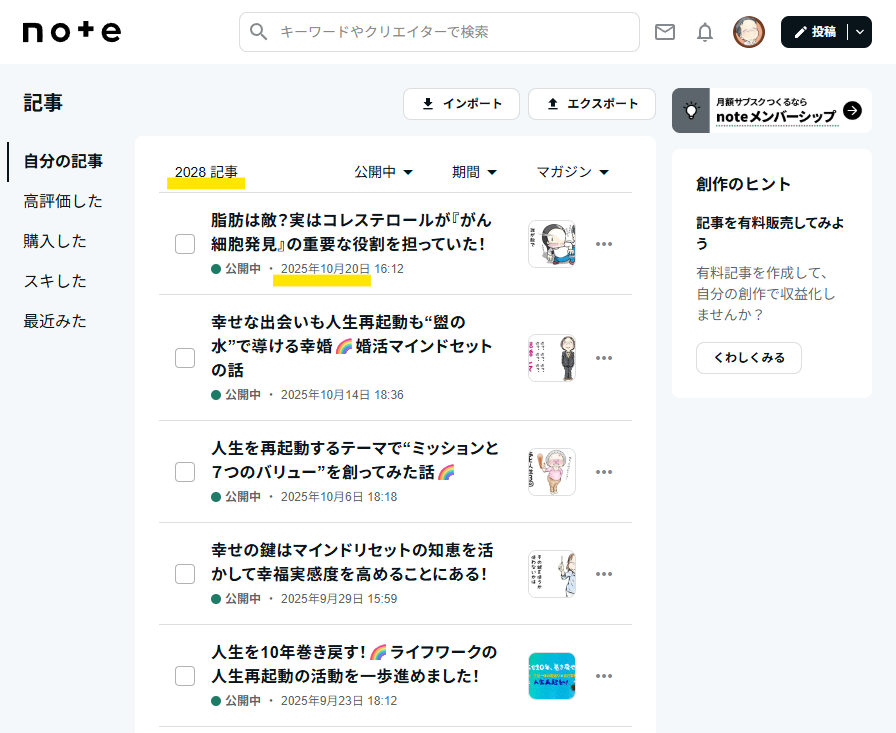Open the mail messages icon
896x733 pixels.
point(665,32)
